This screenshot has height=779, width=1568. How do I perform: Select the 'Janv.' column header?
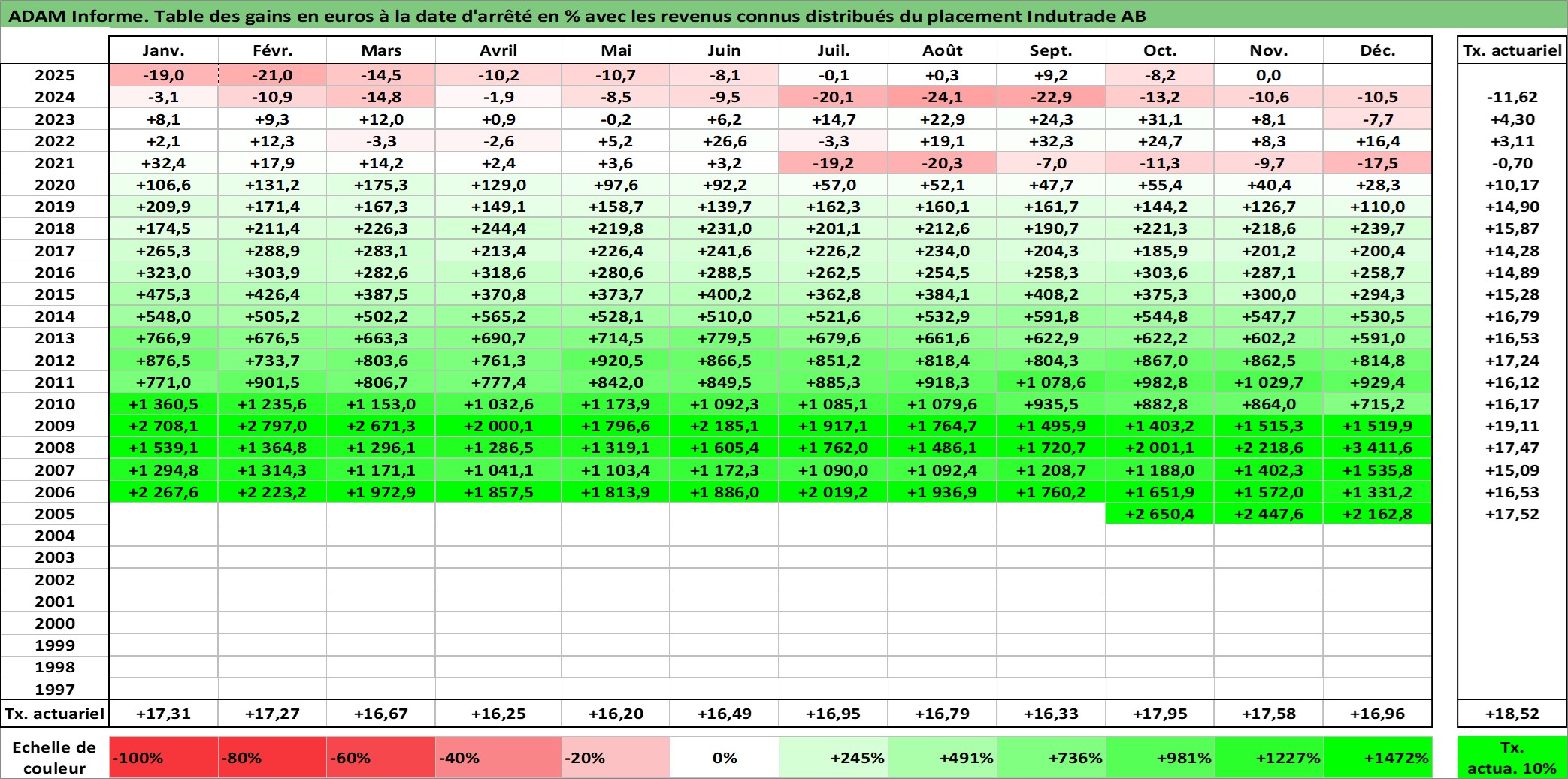164,50
